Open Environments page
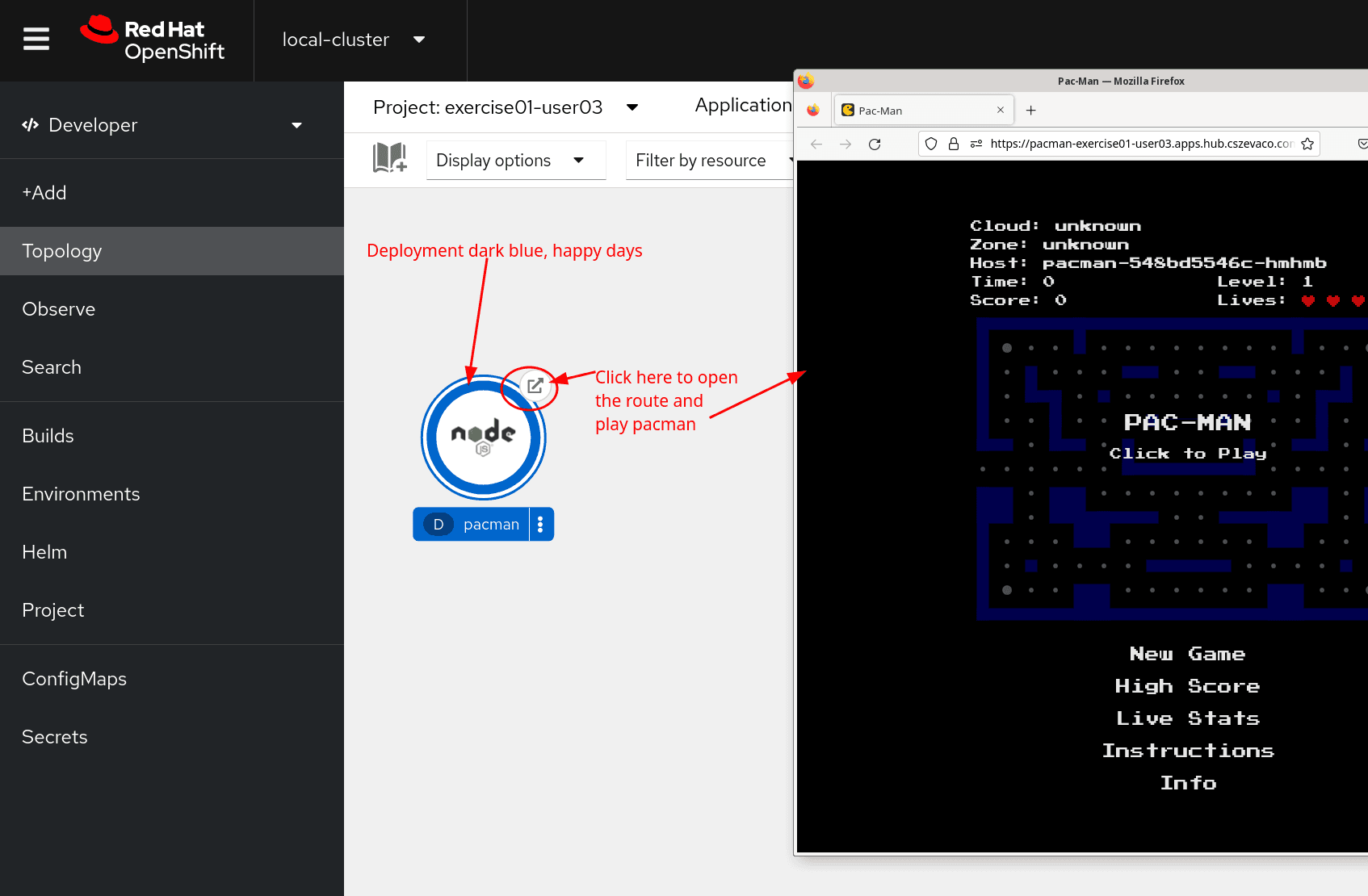The height and width of the screenshot is (896, 1368). pos(172,494)
